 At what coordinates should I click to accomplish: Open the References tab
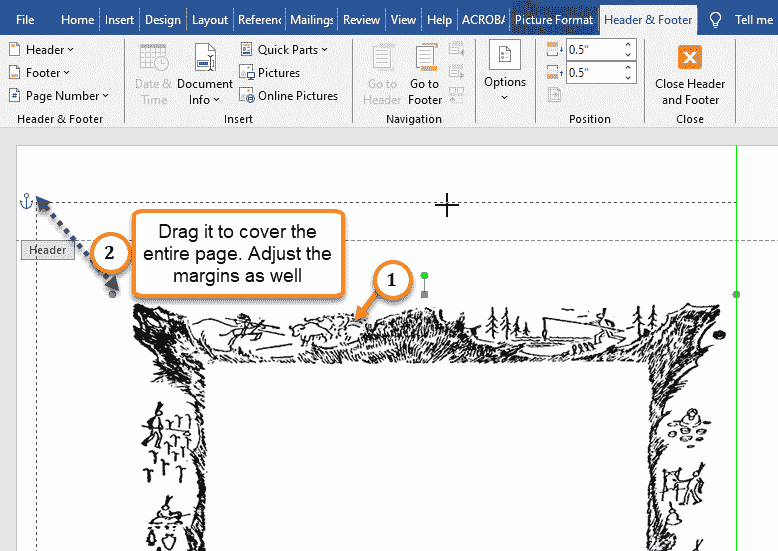coord(259,20)
